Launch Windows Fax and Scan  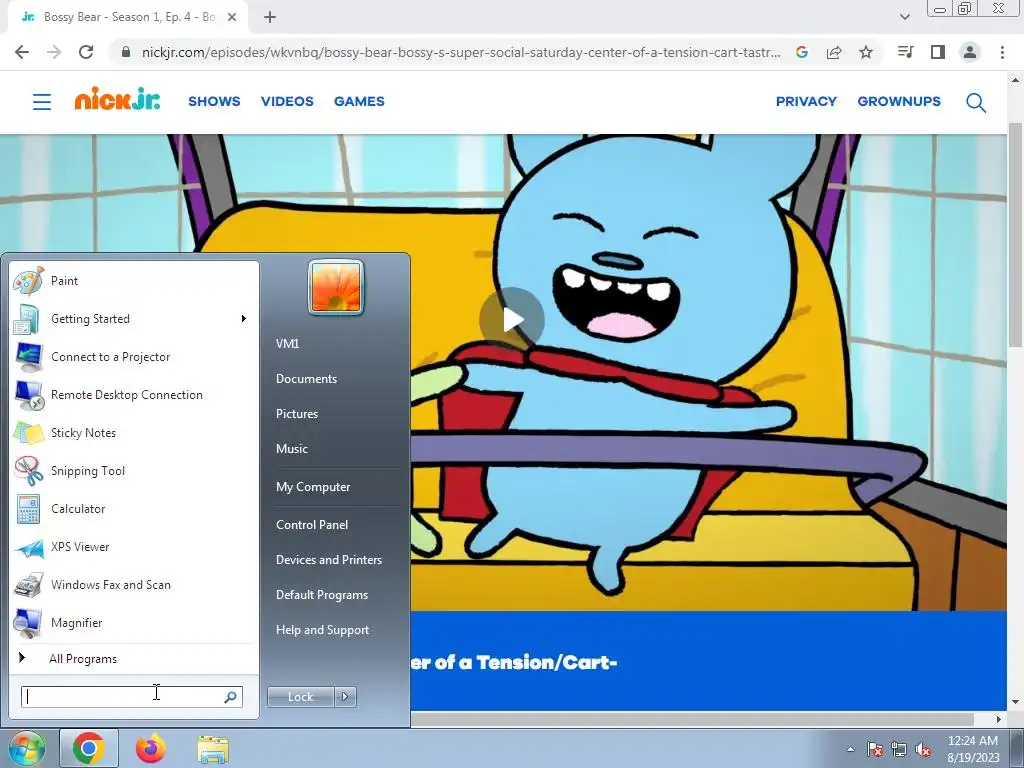click(110, 584)
